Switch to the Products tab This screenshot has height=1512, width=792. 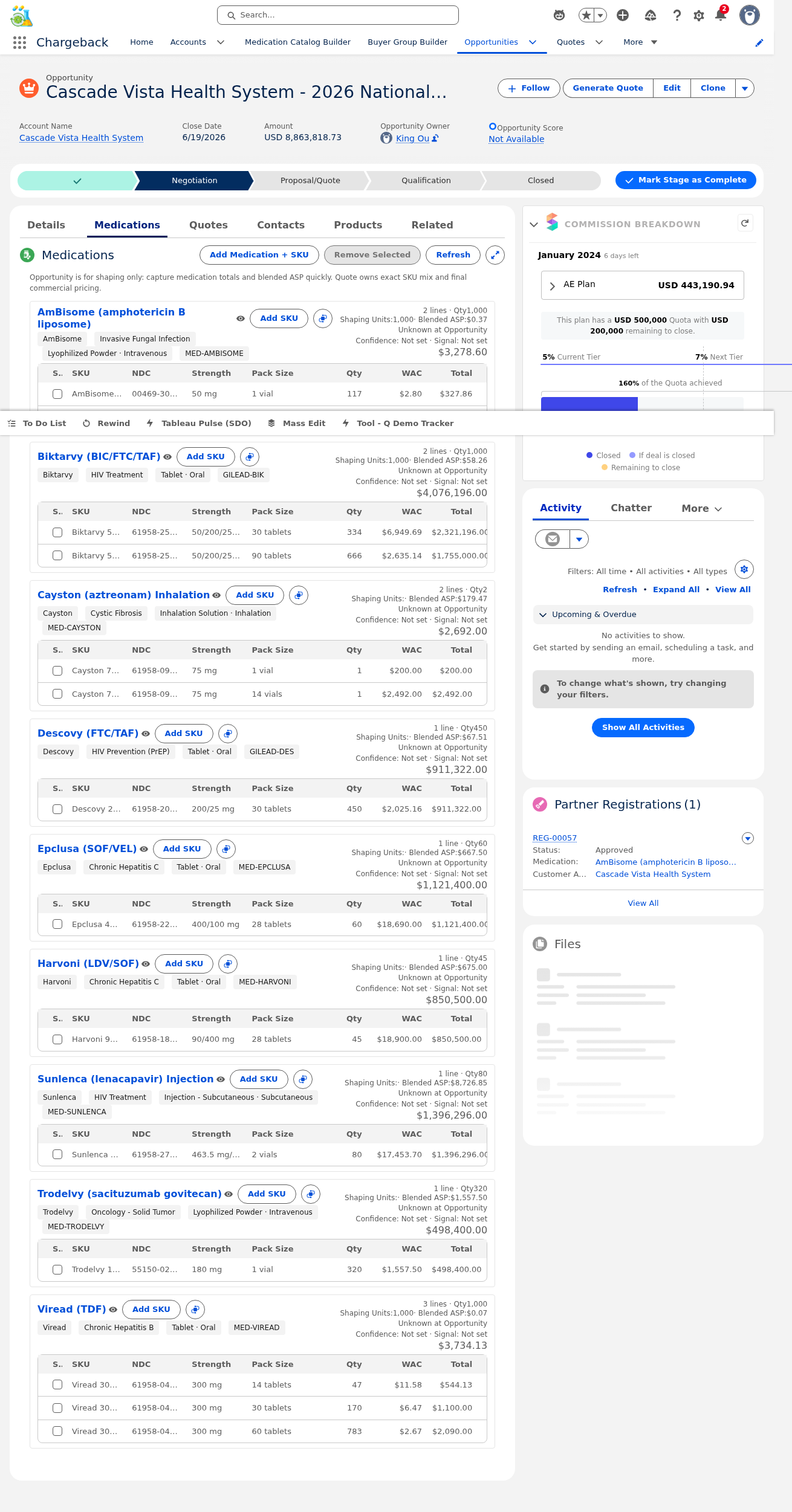[358, 225]
